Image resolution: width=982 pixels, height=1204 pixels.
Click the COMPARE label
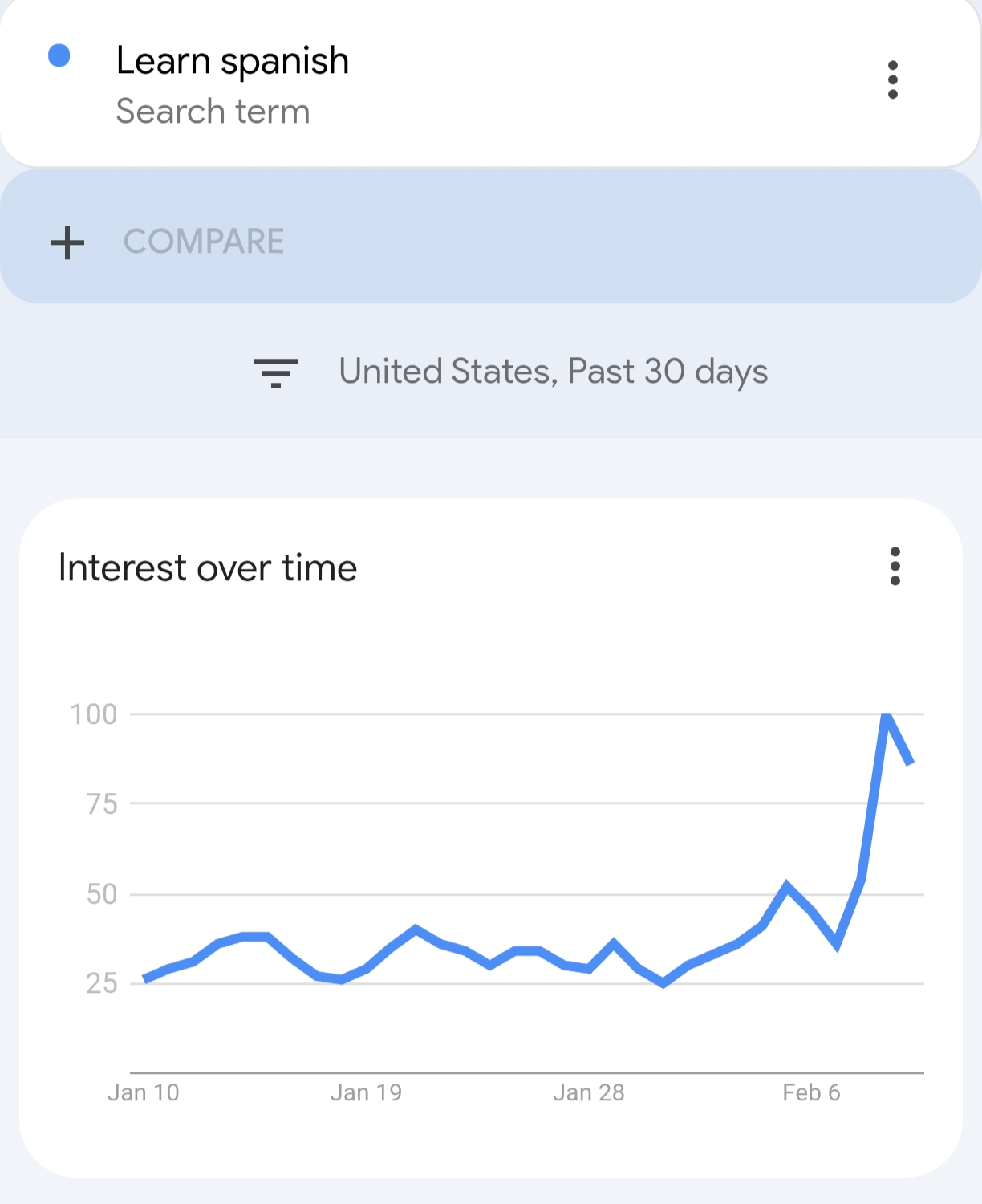pyautogui.click(x=204, y=242)
